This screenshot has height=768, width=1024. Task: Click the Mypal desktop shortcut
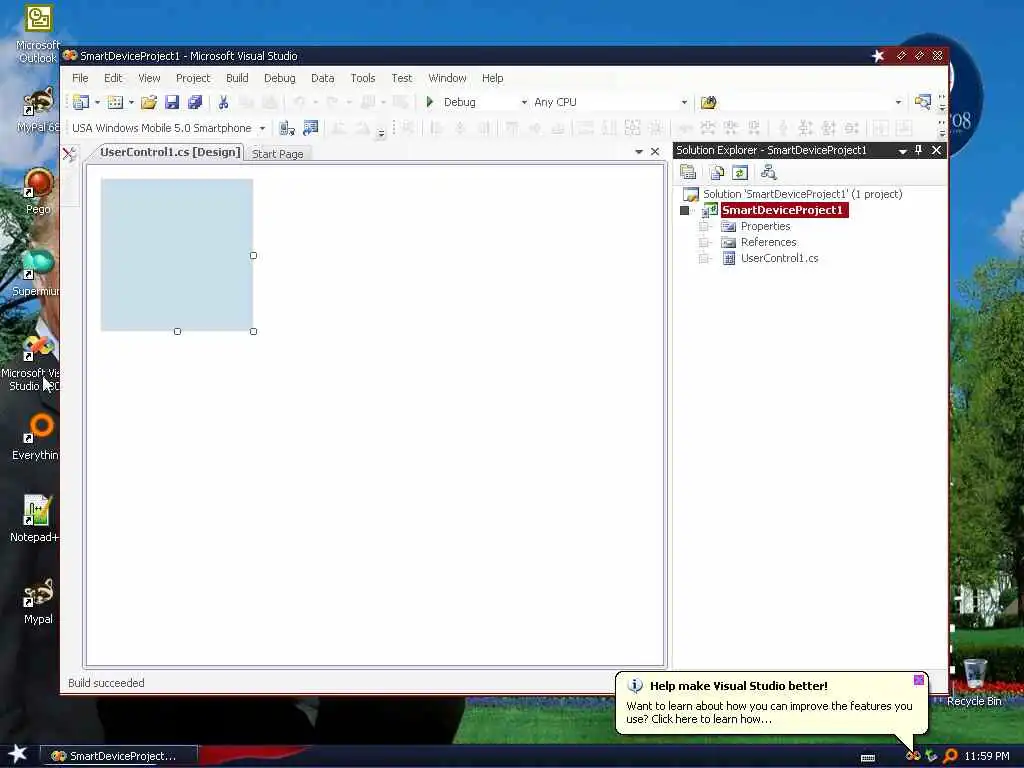coord(38,601)
